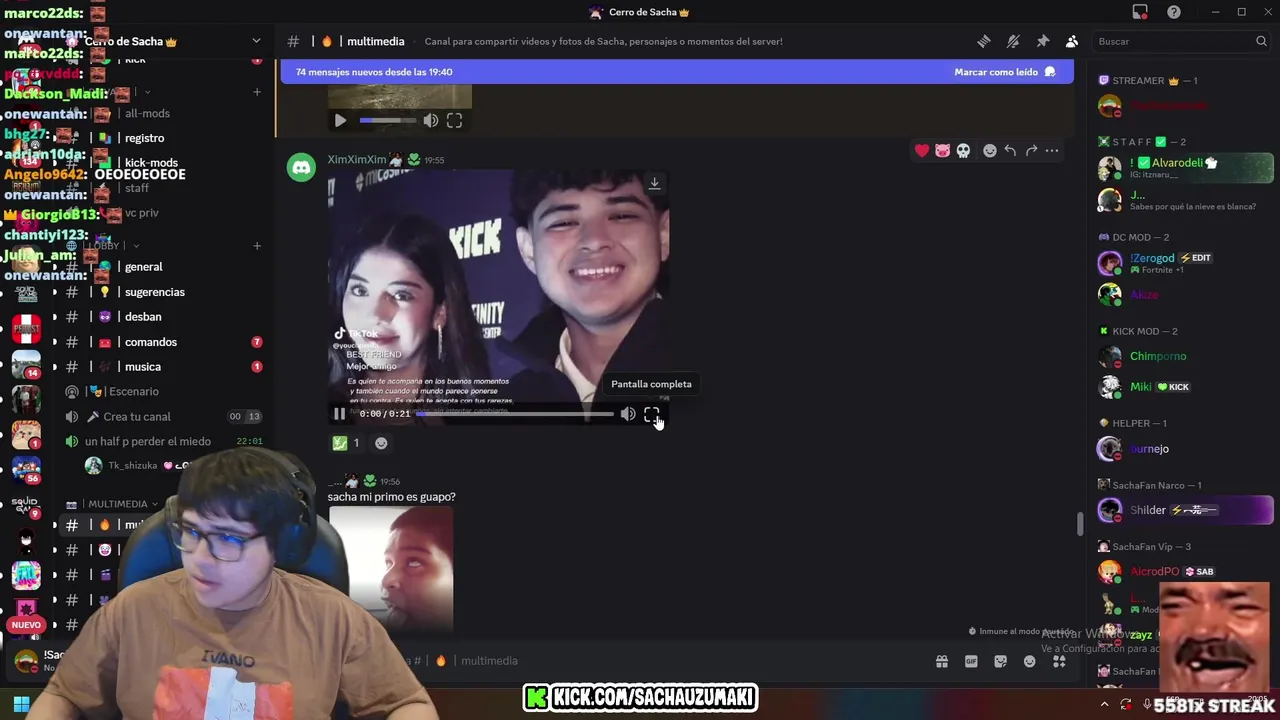Screen dimensions: 1280x720
Task: Fullscreen the upper video attachment
Action: (x=454, y=121)
